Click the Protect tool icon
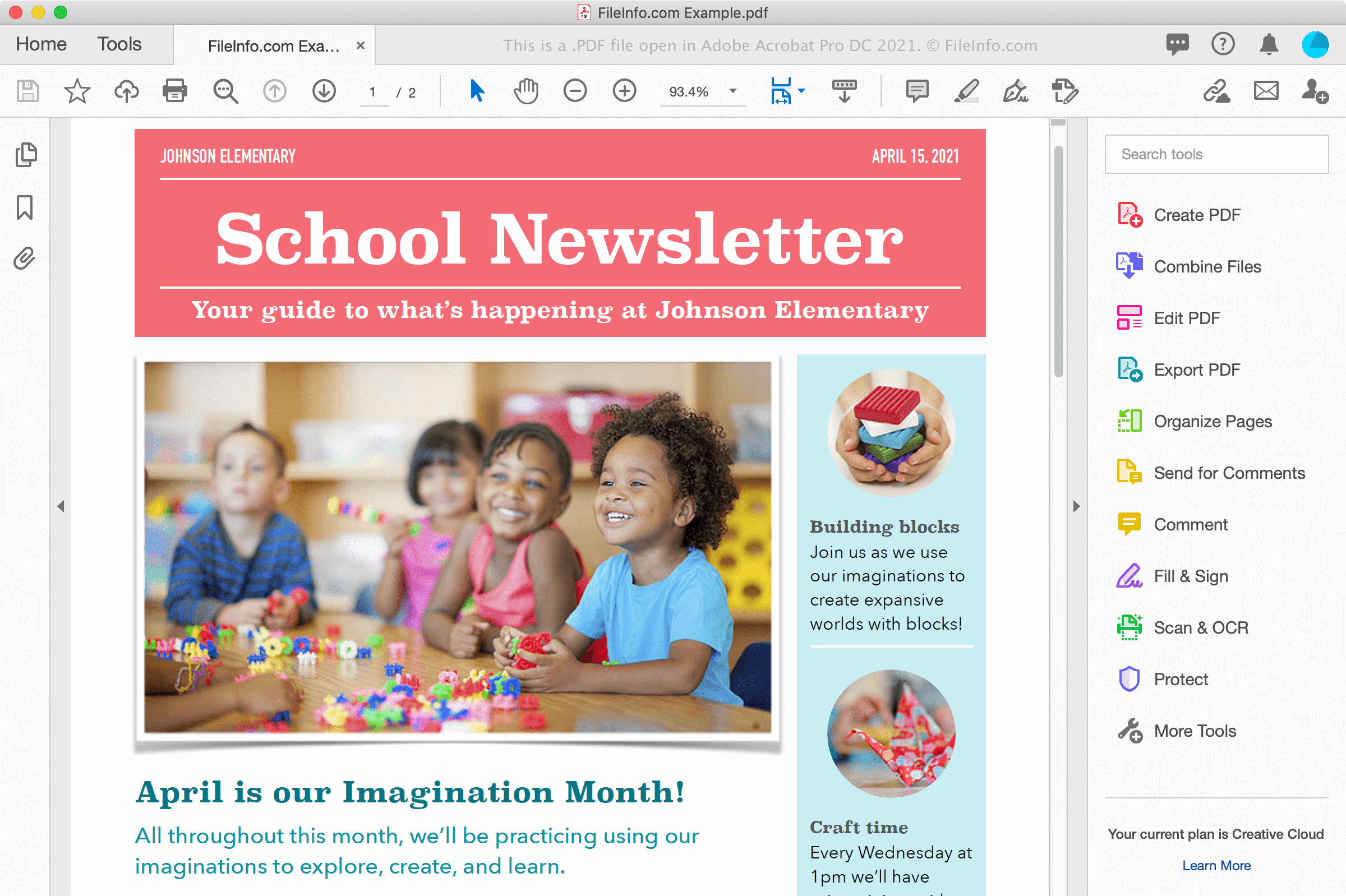The width and height of the screenshot is (1346, 896). pyautogui.click(x=1130, y=679)
